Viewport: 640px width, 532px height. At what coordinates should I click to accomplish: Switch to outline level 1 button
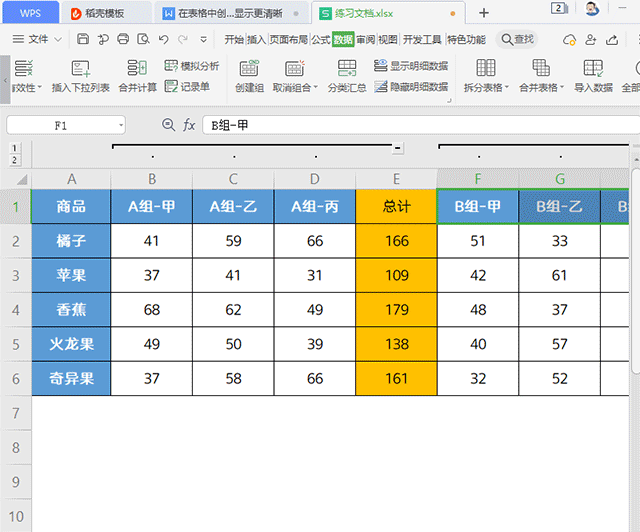(14, 148)
